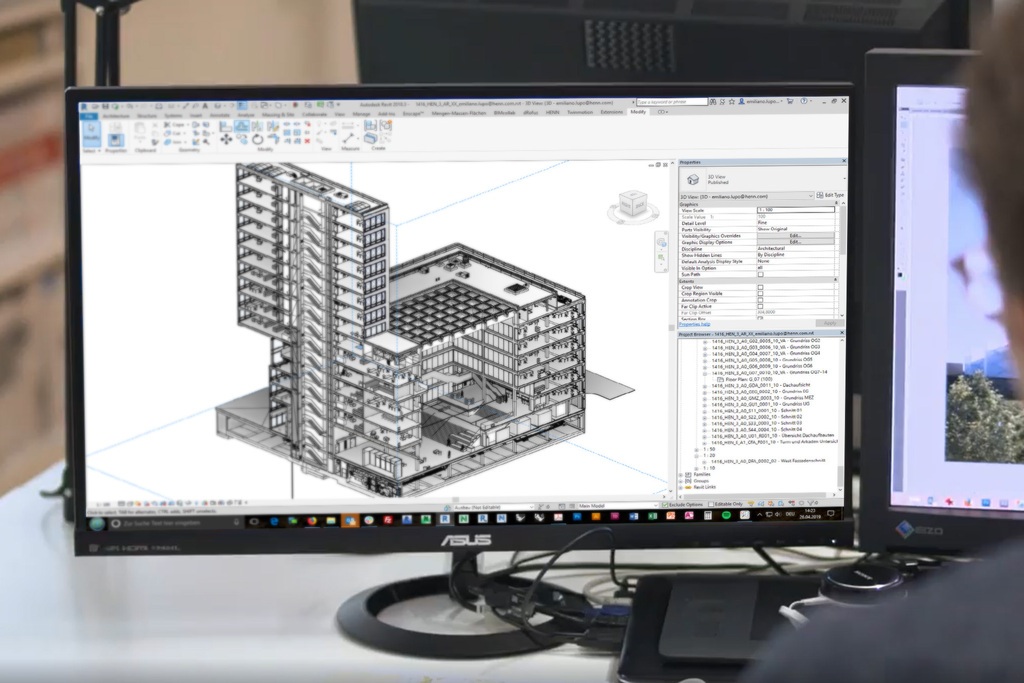Enable the Sun Path checkbox

coord(760,274)
